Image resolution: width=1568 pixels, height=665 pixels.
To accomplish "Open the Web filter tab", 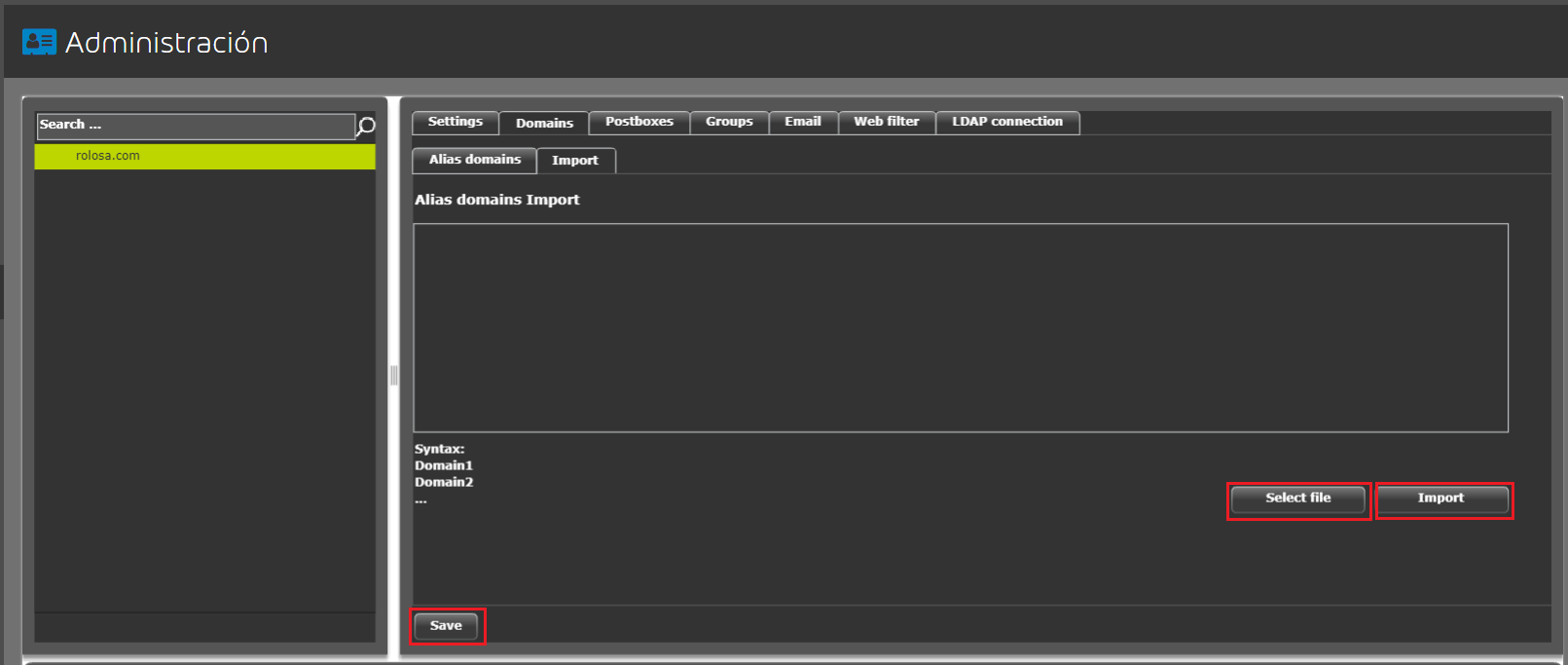I will pyautogui.click(x=886, y=122).
